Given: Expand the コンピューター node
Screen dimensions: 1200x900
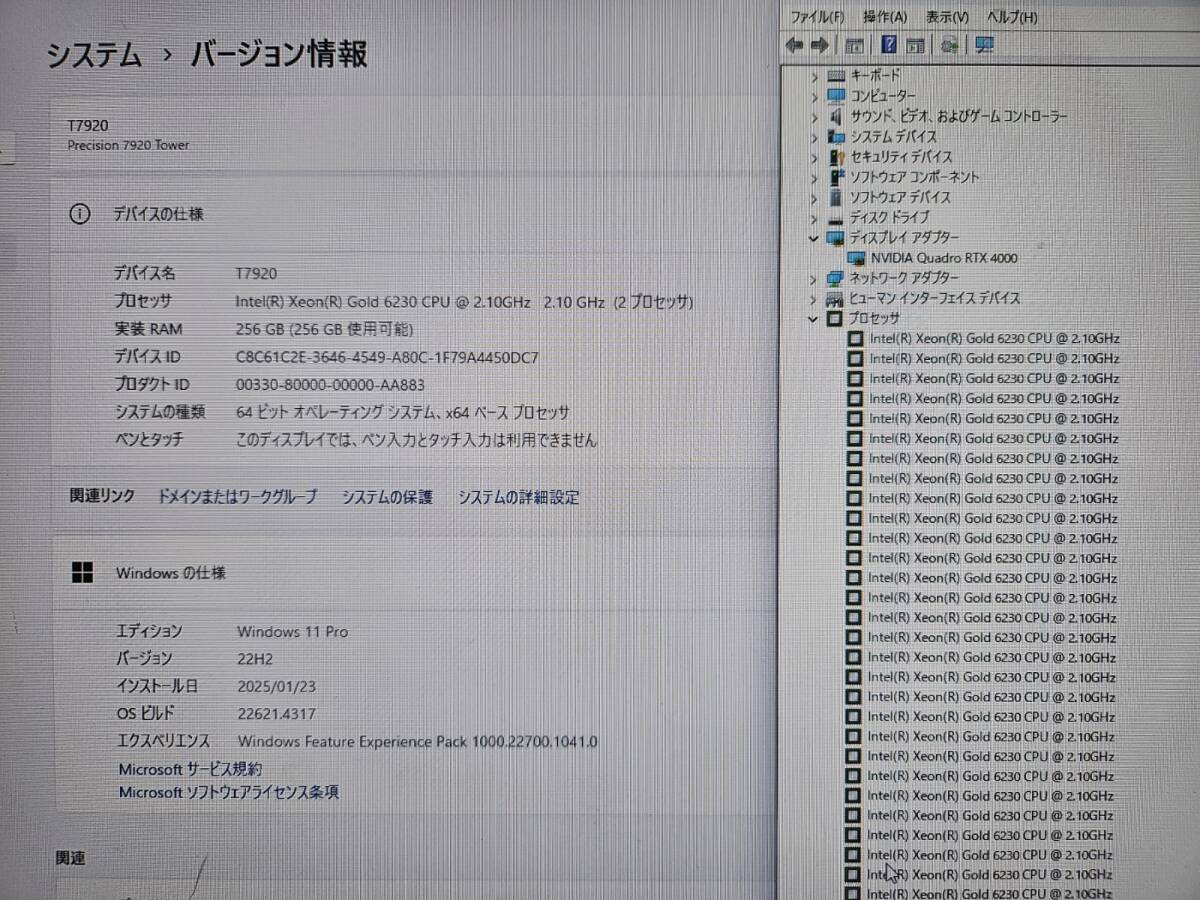Looking at the screenshot, I should (x=815, y=96).
